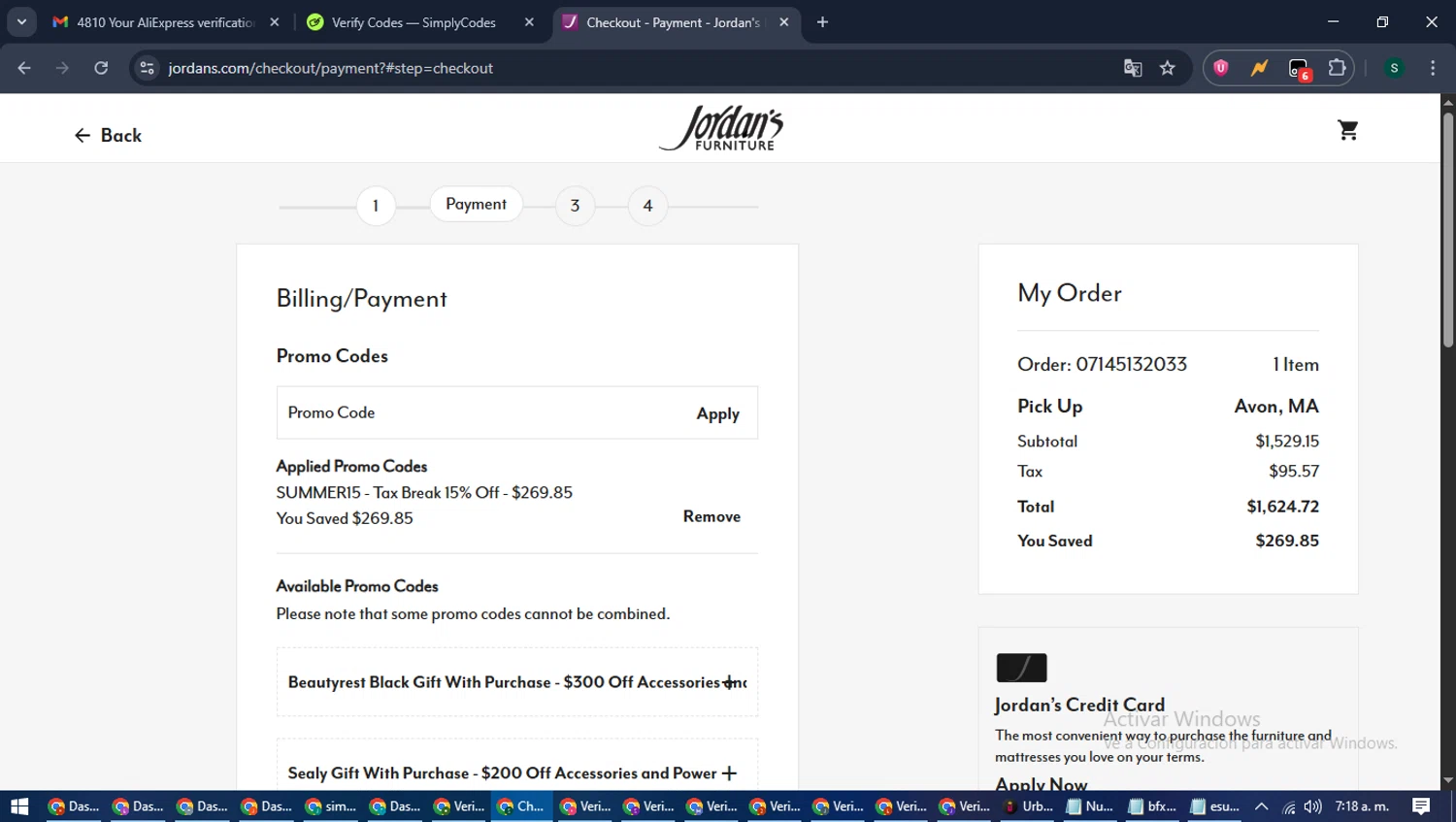Click the scrollbar up arrow
Viewport: 1456px width, 822px height.
click(x=1447, y=102)
